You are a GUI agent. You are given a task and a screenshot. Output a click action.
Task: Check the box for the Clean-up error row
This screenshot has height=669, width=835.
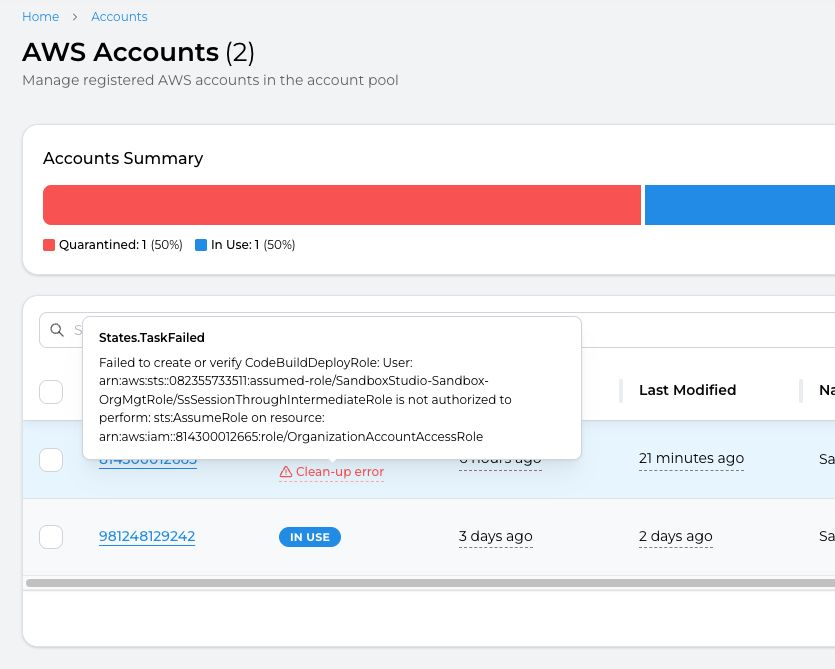click(51, 460)
